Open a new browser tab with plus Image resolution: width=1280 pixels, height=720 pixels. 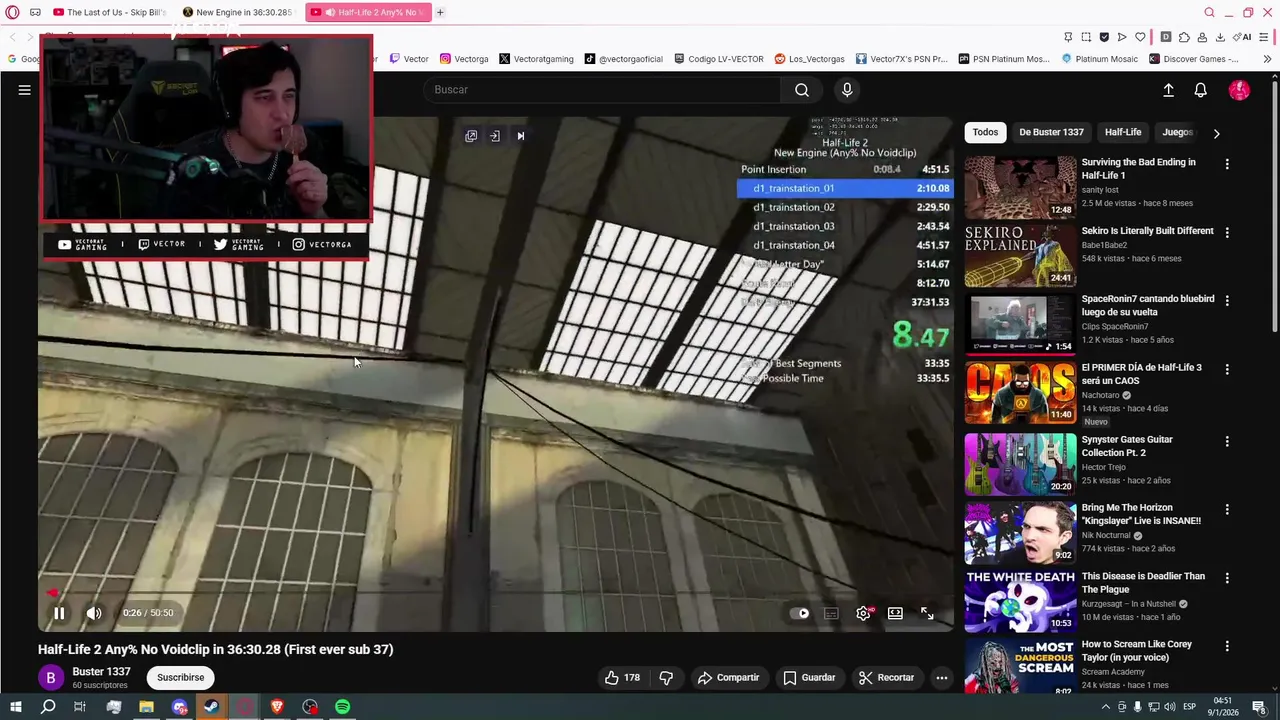pyautogui.click(x=440, y=12)
